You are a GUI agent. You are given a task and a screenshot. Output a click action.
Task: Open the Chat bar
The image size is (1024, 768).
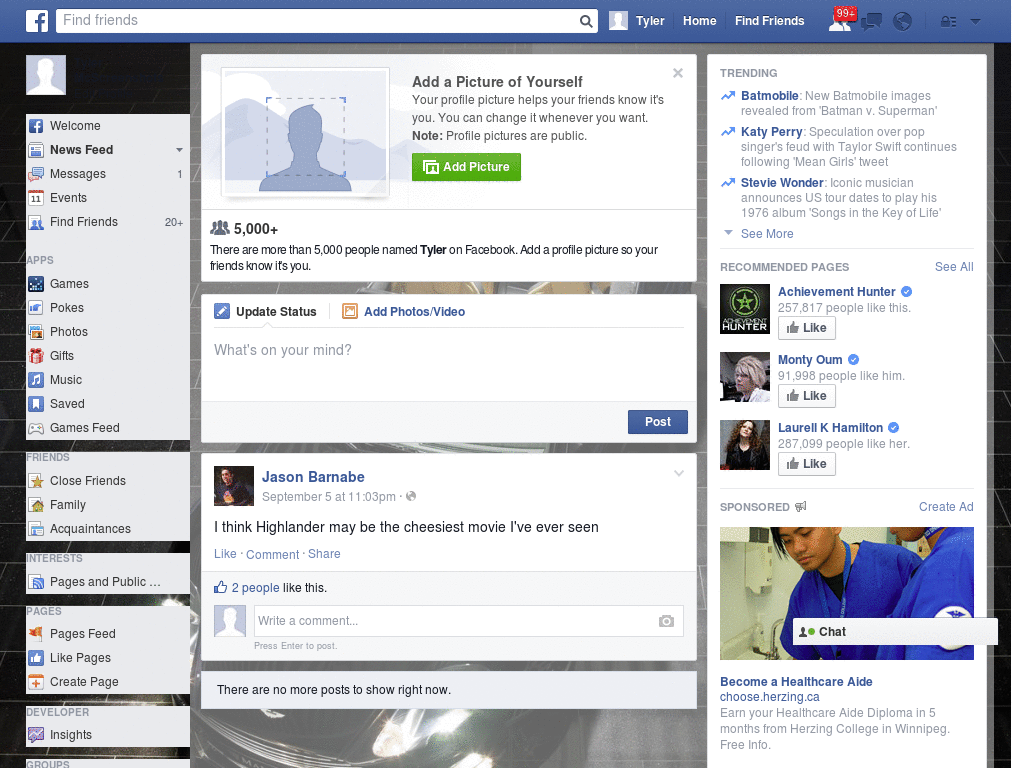point(895,632)
